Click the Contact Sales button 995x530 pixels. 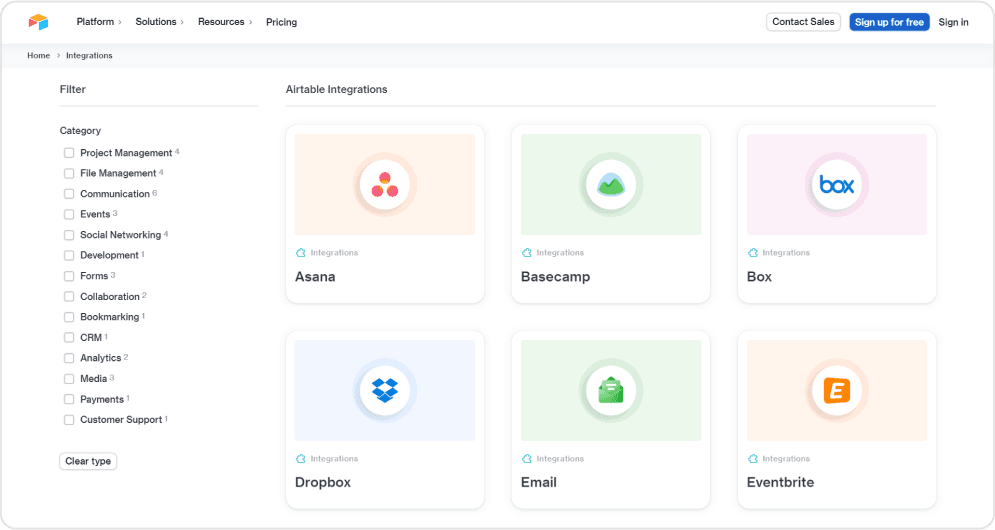point(803,22)
